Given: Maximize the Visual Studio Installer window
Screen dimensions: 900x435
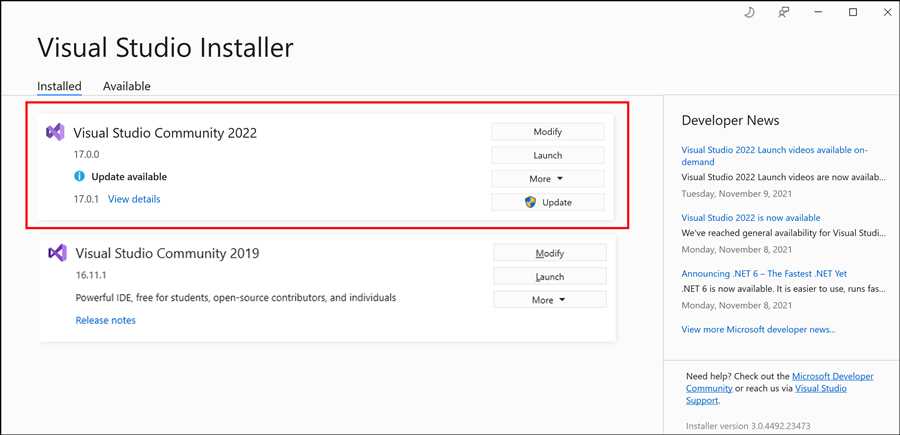Looking at the screenshot, I should 853,13.
